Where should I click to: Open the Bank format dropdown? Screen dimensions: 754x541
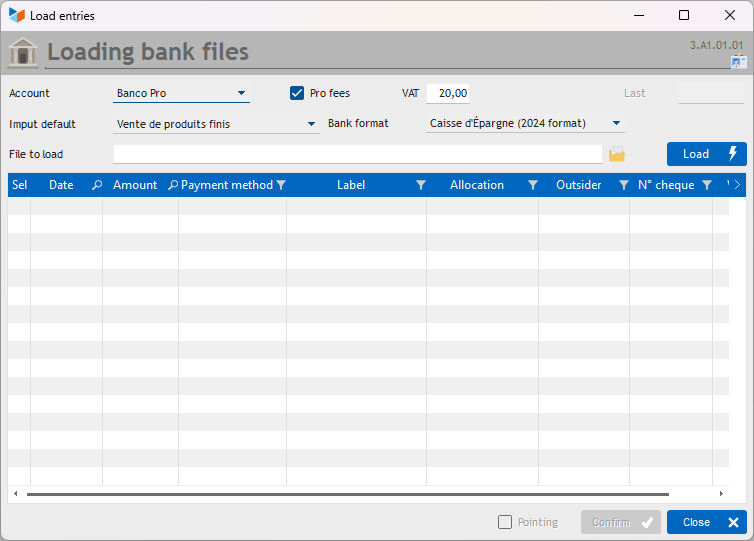click(x=616, y=123)
